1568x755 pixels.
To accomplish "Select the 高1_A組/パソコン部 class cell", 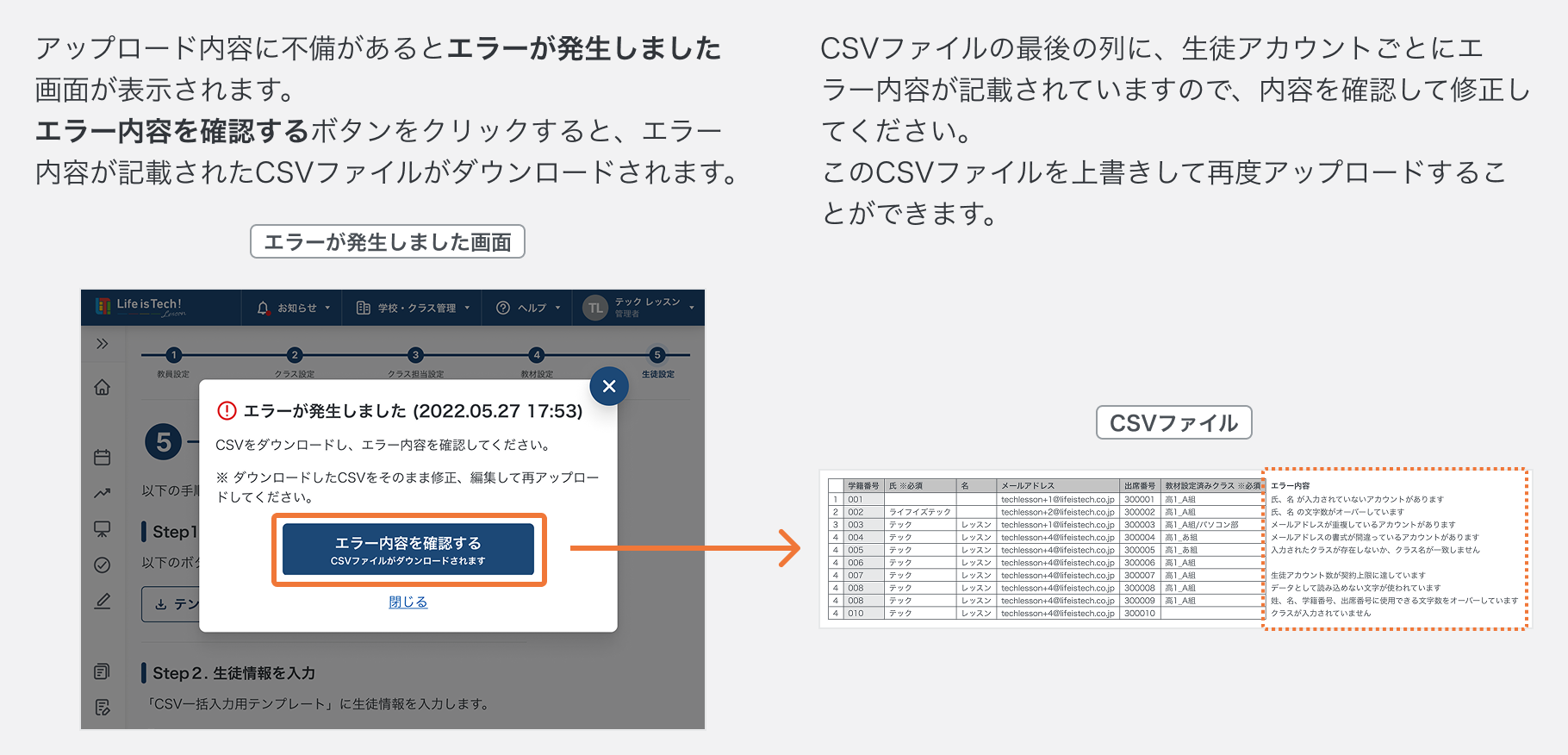I will pyautogui.click(x=1212, y=524).
